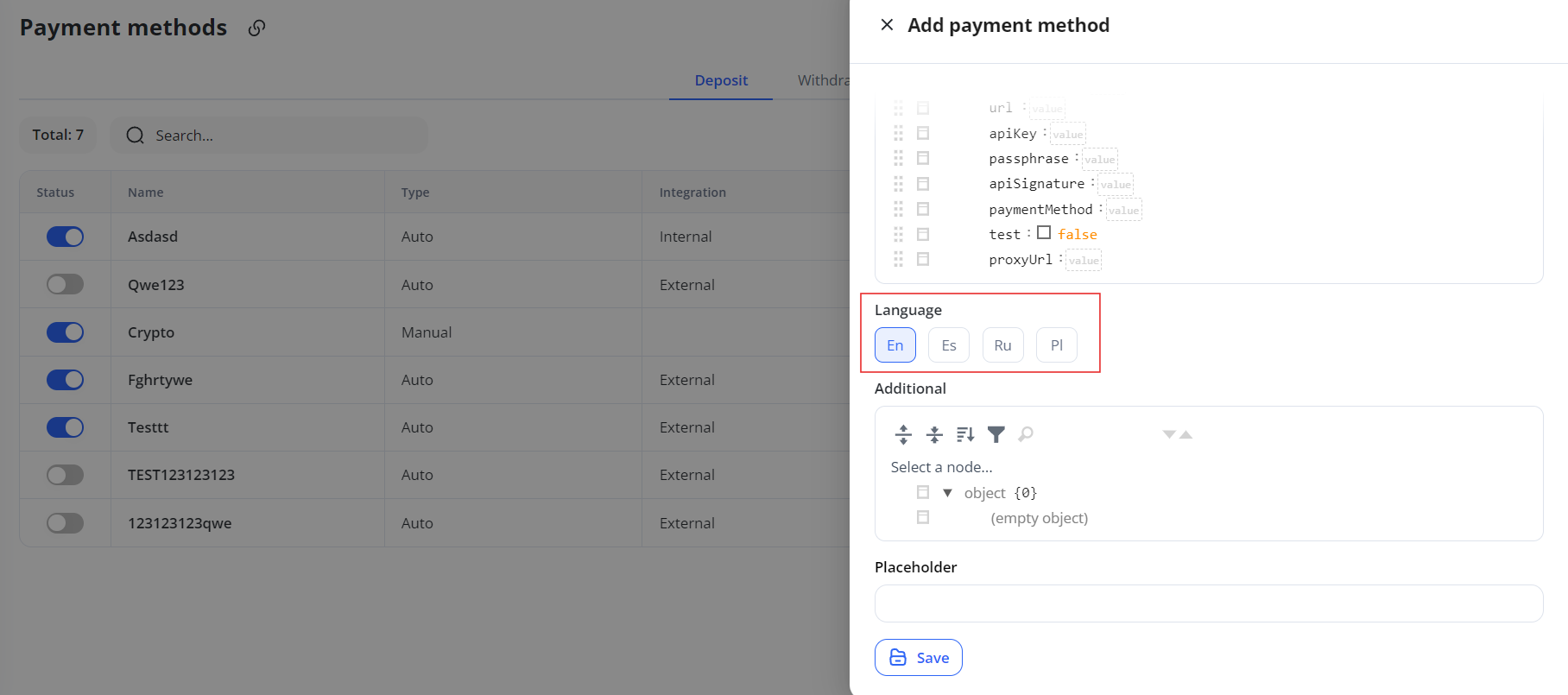This screenshot has height=695, width=1568.
Task: Click drag handle of passphrase row
Action: [x=899, y=158]
